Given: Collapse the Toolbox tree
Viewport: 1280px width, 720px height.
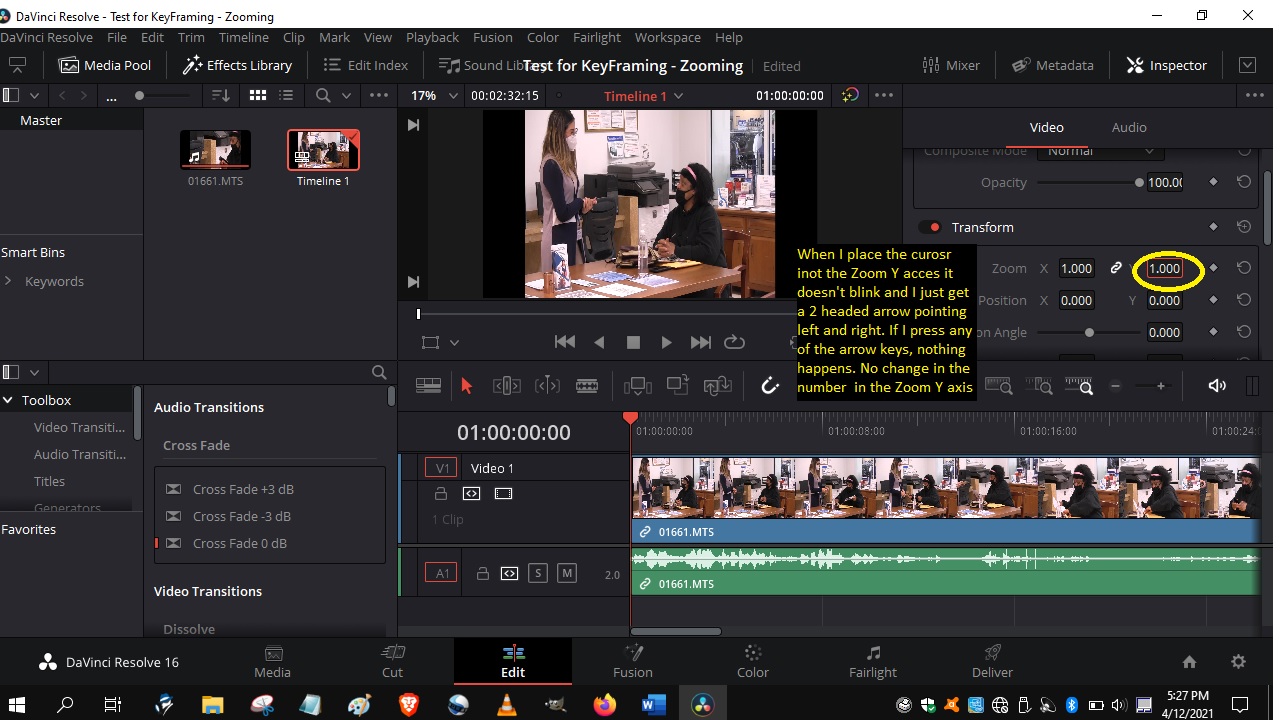Looking at the screenshot, I should coord(9,400).
